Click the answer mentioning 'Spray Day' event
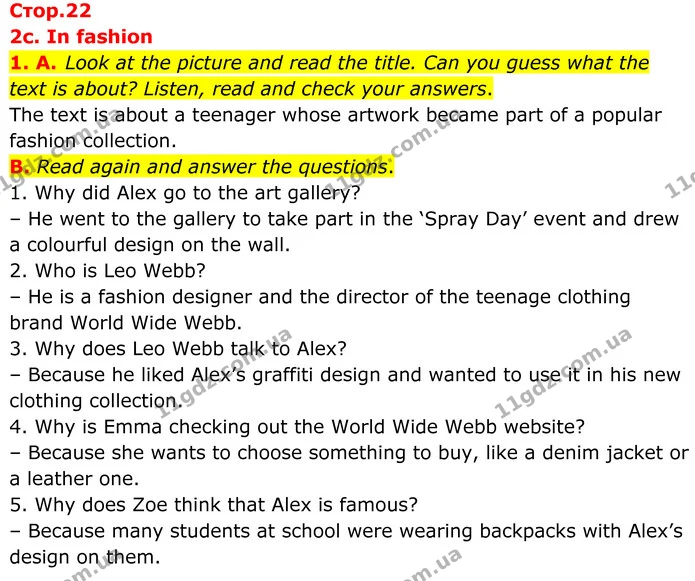 click(x=344, y=232)
